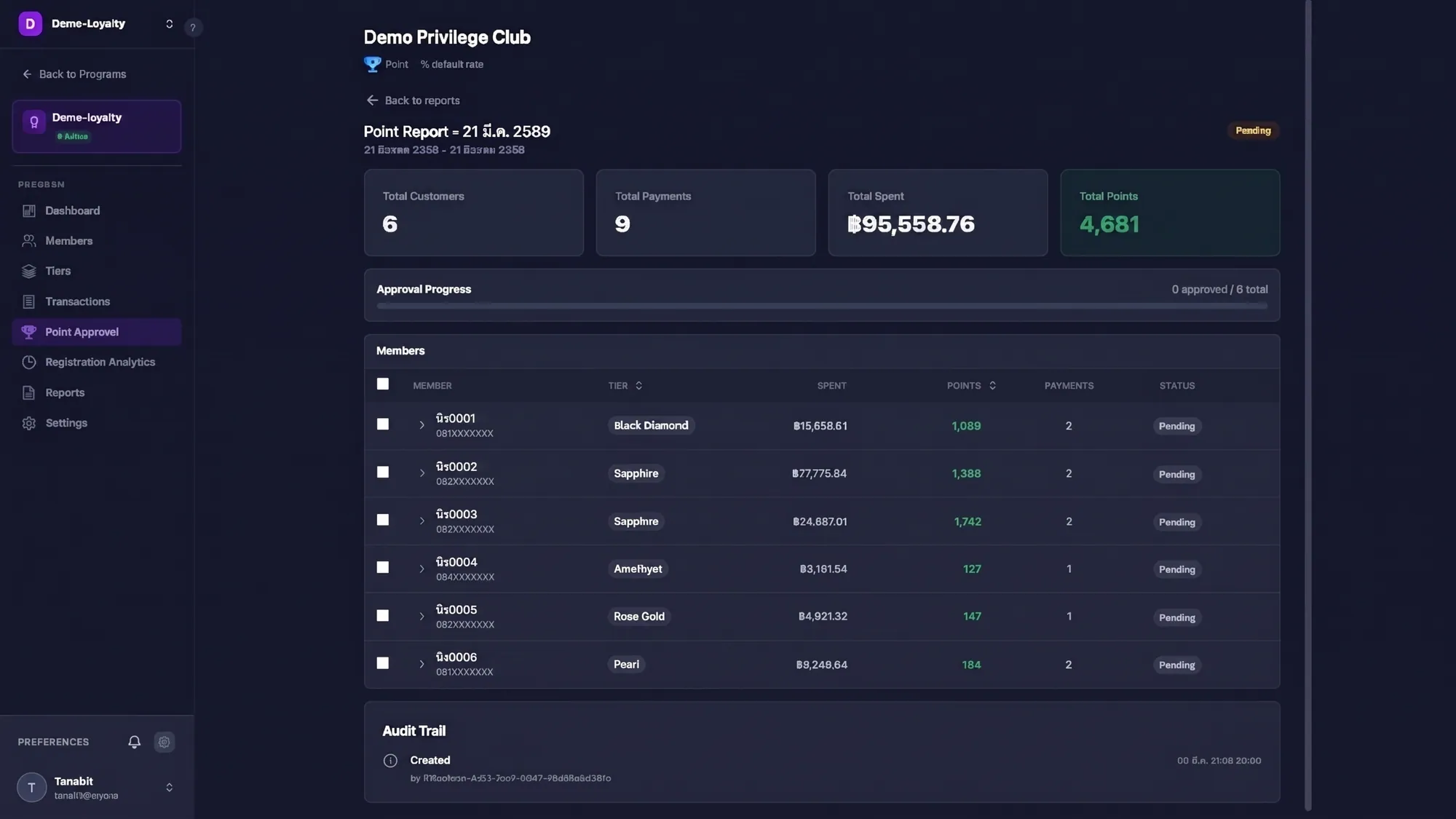This screenshot has width=1456, height=819.
Task: Click the Tiers layers icon
Action: point(29,272)
